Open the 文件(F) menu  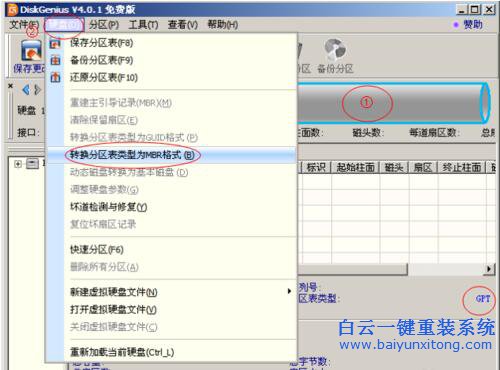(24, 25)
